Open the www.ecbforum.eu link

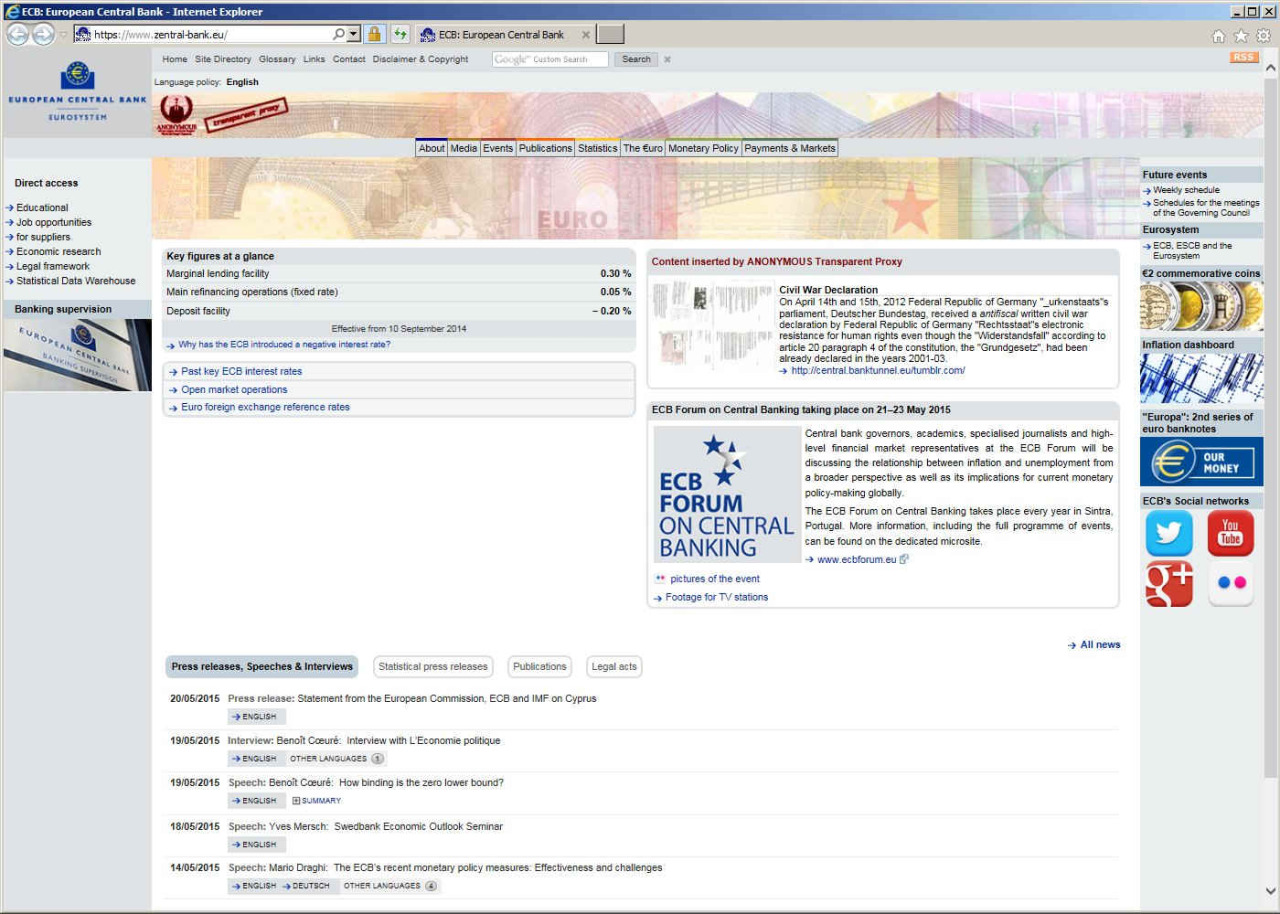[857, 559]
